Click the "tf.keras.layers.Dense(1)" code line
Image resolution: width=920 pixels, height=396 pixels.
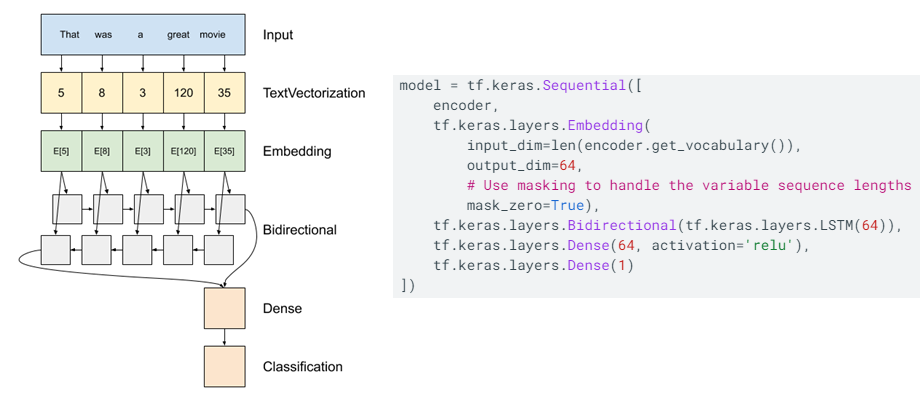(x=534, y=266)
